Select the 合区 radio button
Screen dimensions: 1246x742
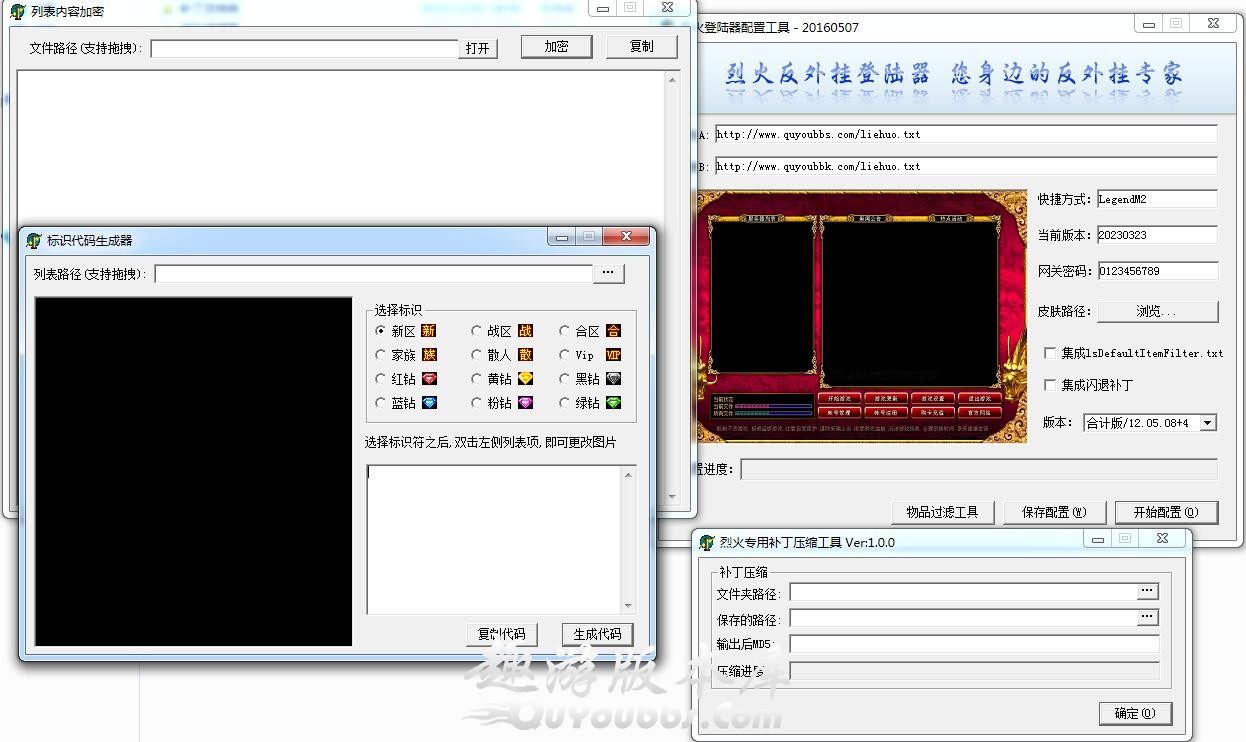click(x=565, y=331)
